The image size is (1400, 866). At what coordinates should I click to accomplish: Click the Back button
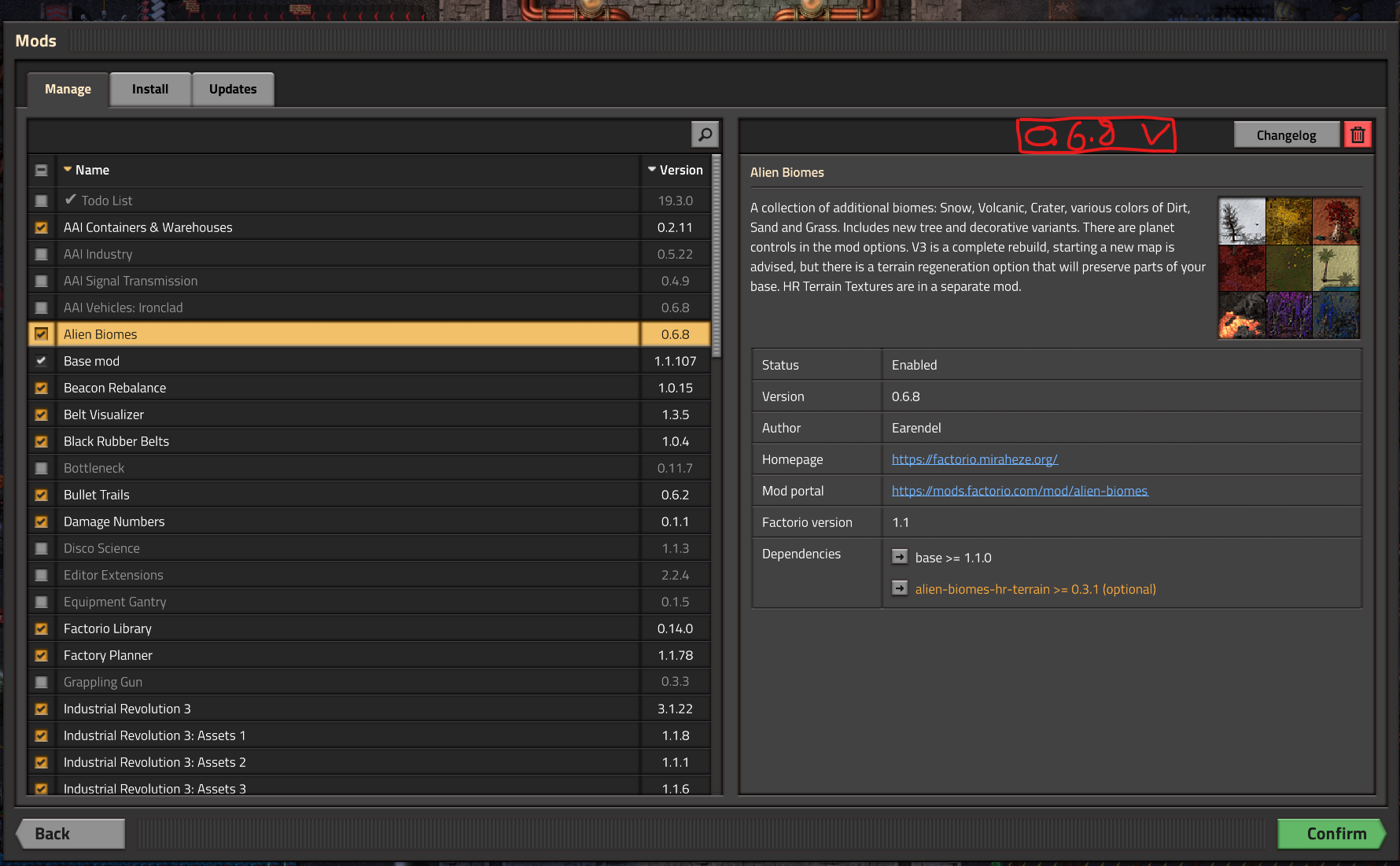(70, 834)
